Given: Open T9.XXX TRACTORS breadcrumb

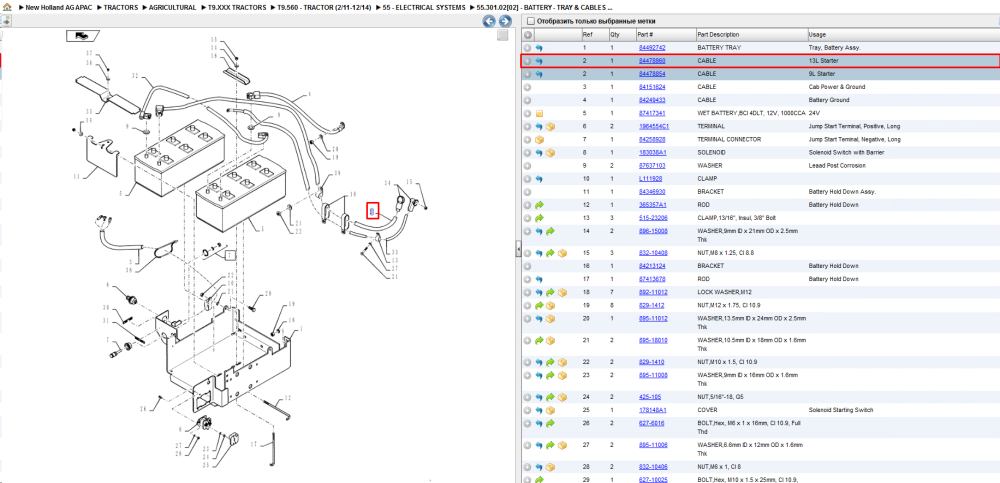Looking at the screenshot, I should 237,8.
